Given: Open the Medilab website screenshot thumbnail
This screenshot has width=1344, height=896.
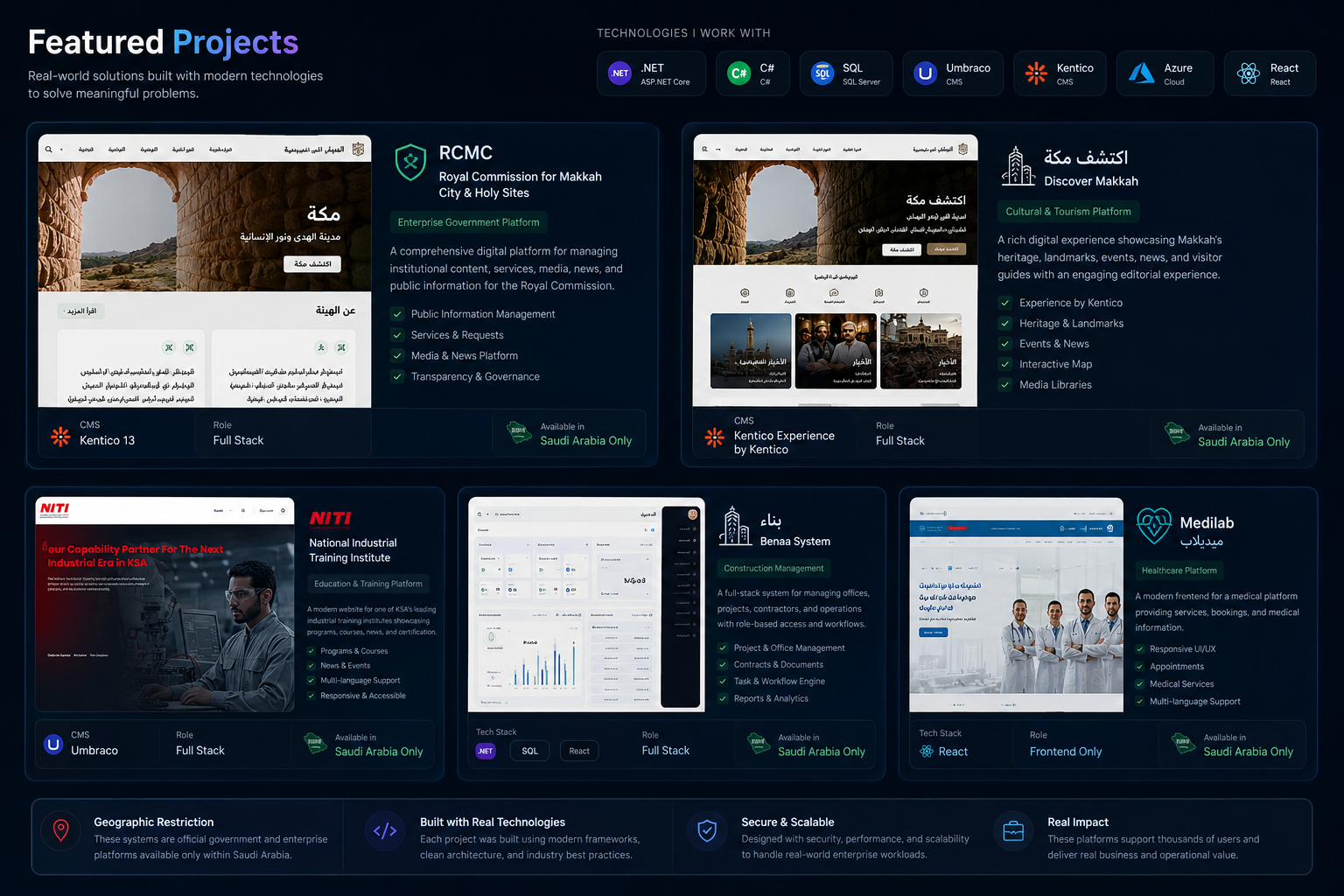Looking at the screenshot, I should 1017,605.
